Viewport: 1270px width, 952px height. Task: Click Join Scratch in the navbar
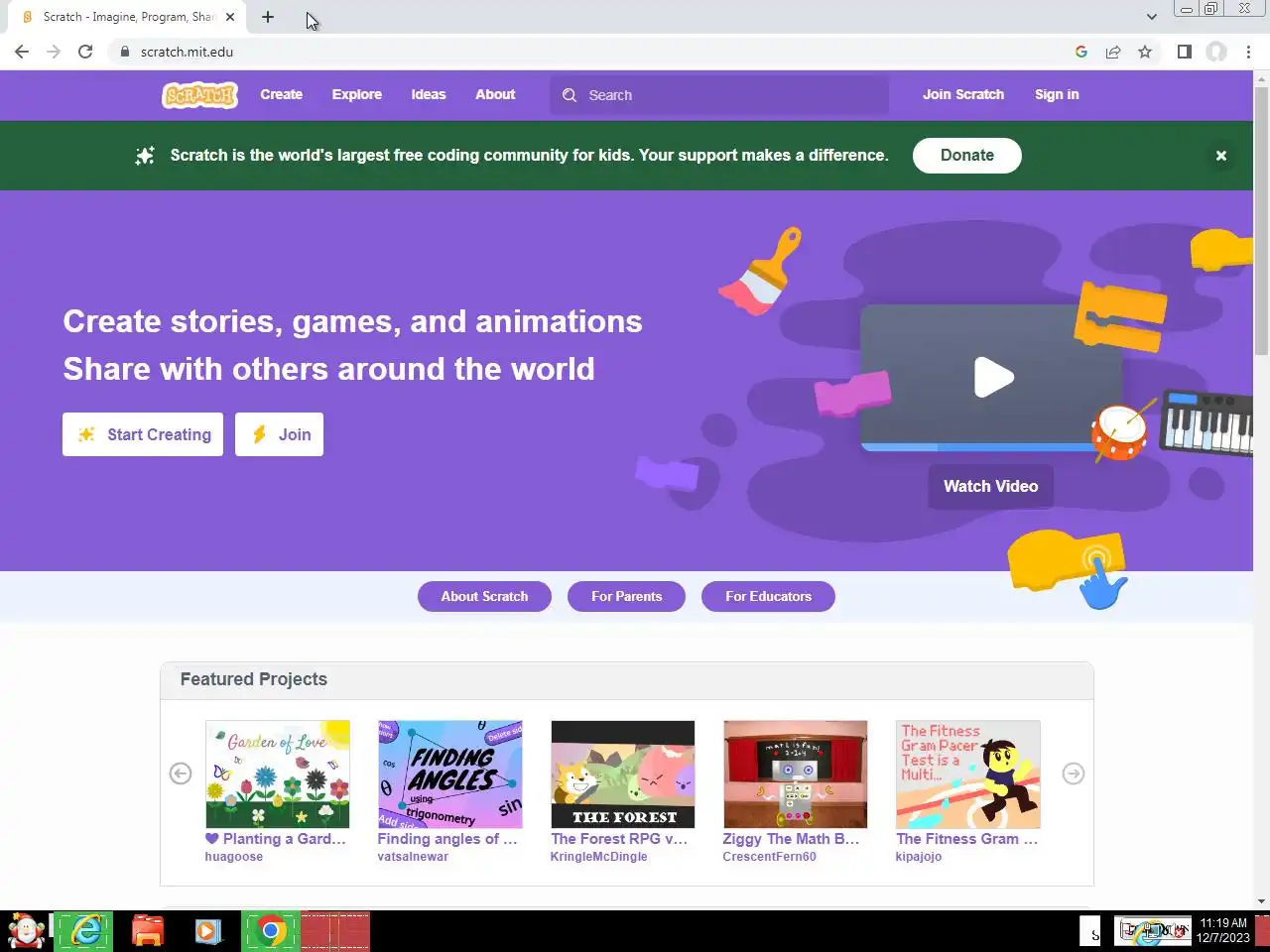tap(963, 94)
